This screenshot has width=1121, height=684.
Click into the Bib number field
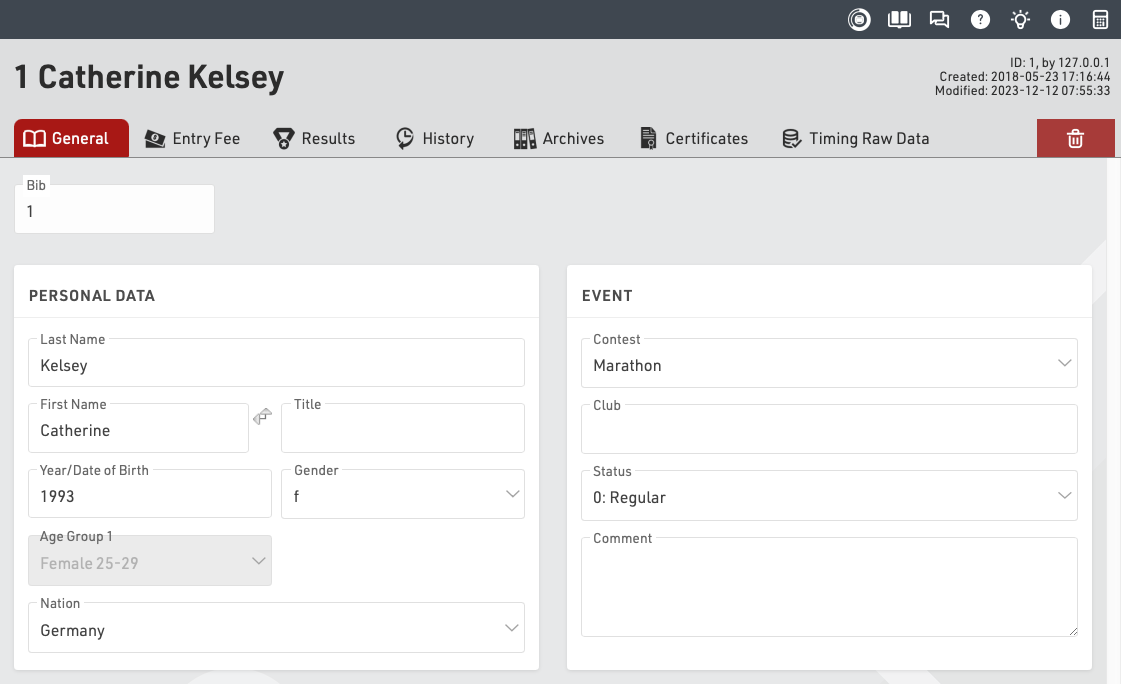[114, 211]
